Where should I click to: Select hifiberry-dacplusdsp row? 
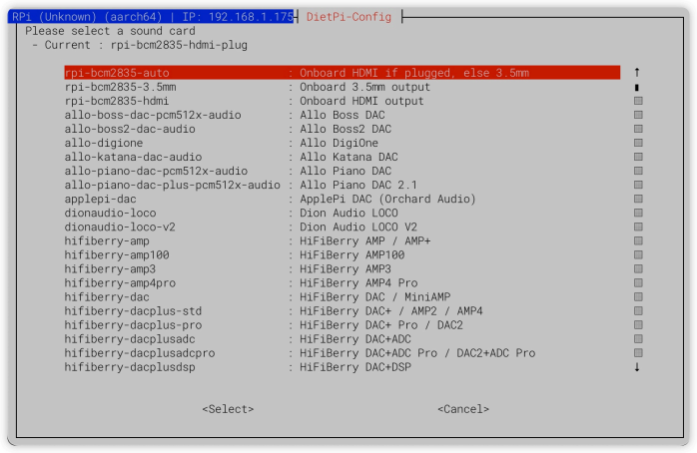click(x=342, y=367)
